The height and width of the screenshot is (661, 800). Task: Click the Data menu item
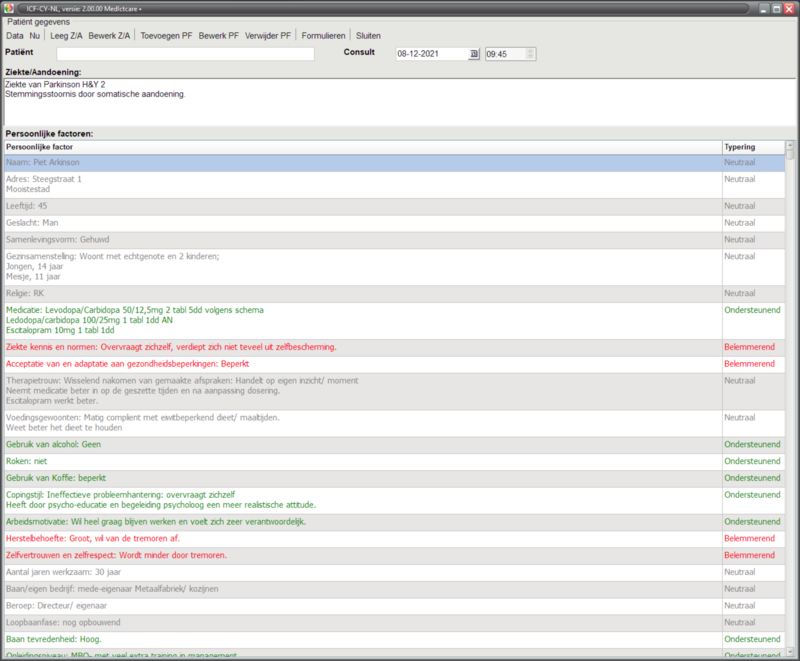tap(15, 35)
